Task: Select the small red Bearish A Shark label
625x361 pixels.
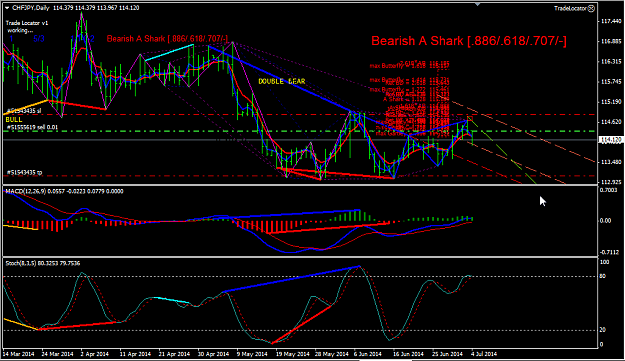Action: (167, 39)
